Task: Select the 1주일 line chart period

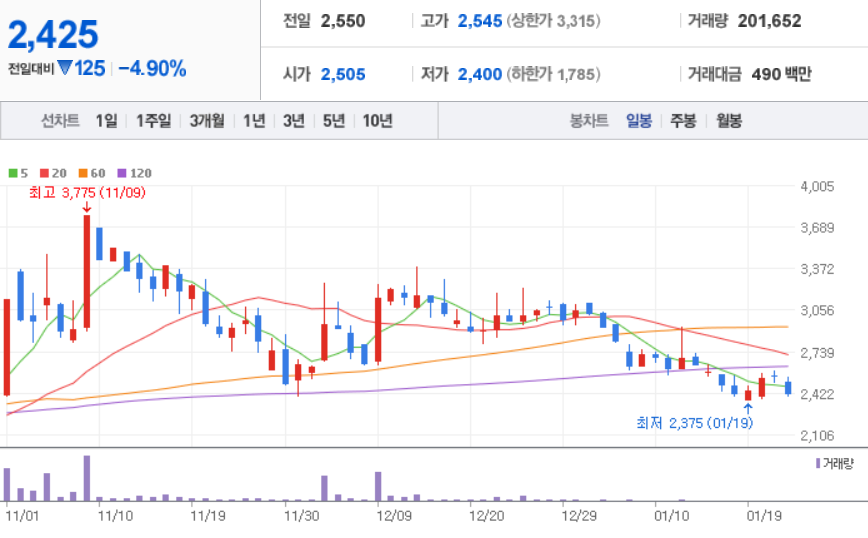Action: 153,121
